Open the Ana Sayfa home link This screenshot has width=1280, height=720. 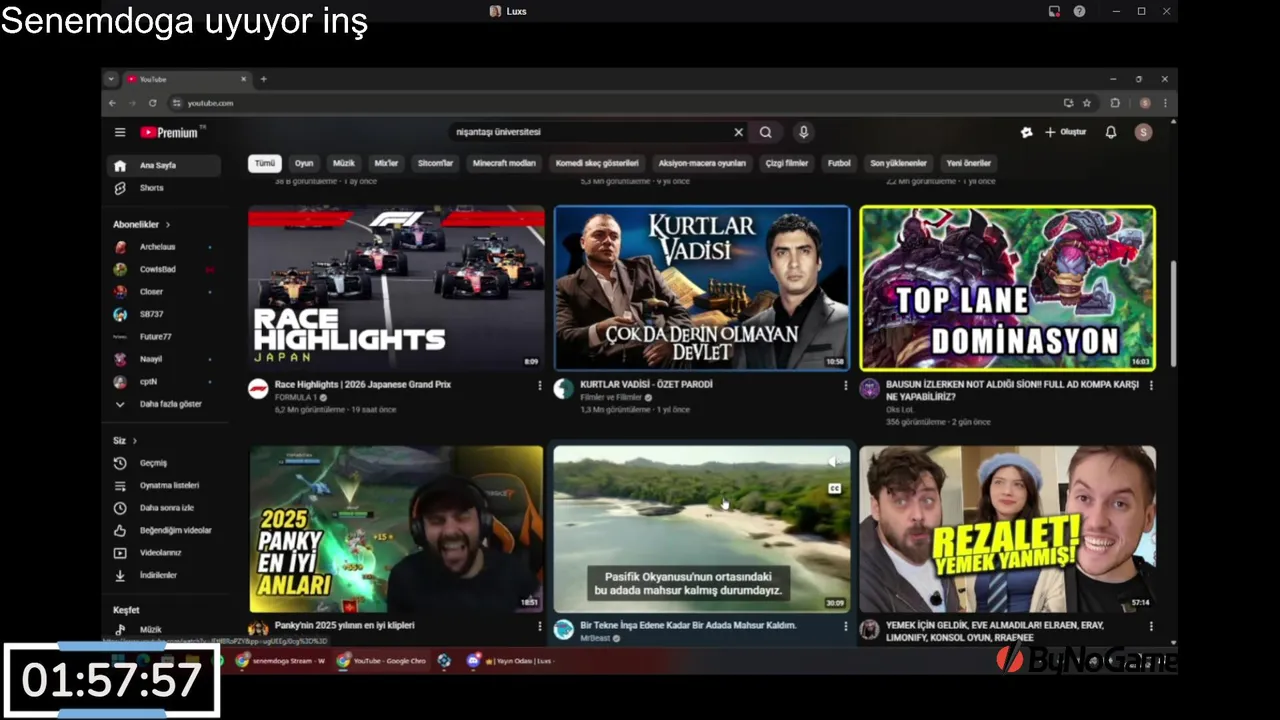click(x=163, y=165)
